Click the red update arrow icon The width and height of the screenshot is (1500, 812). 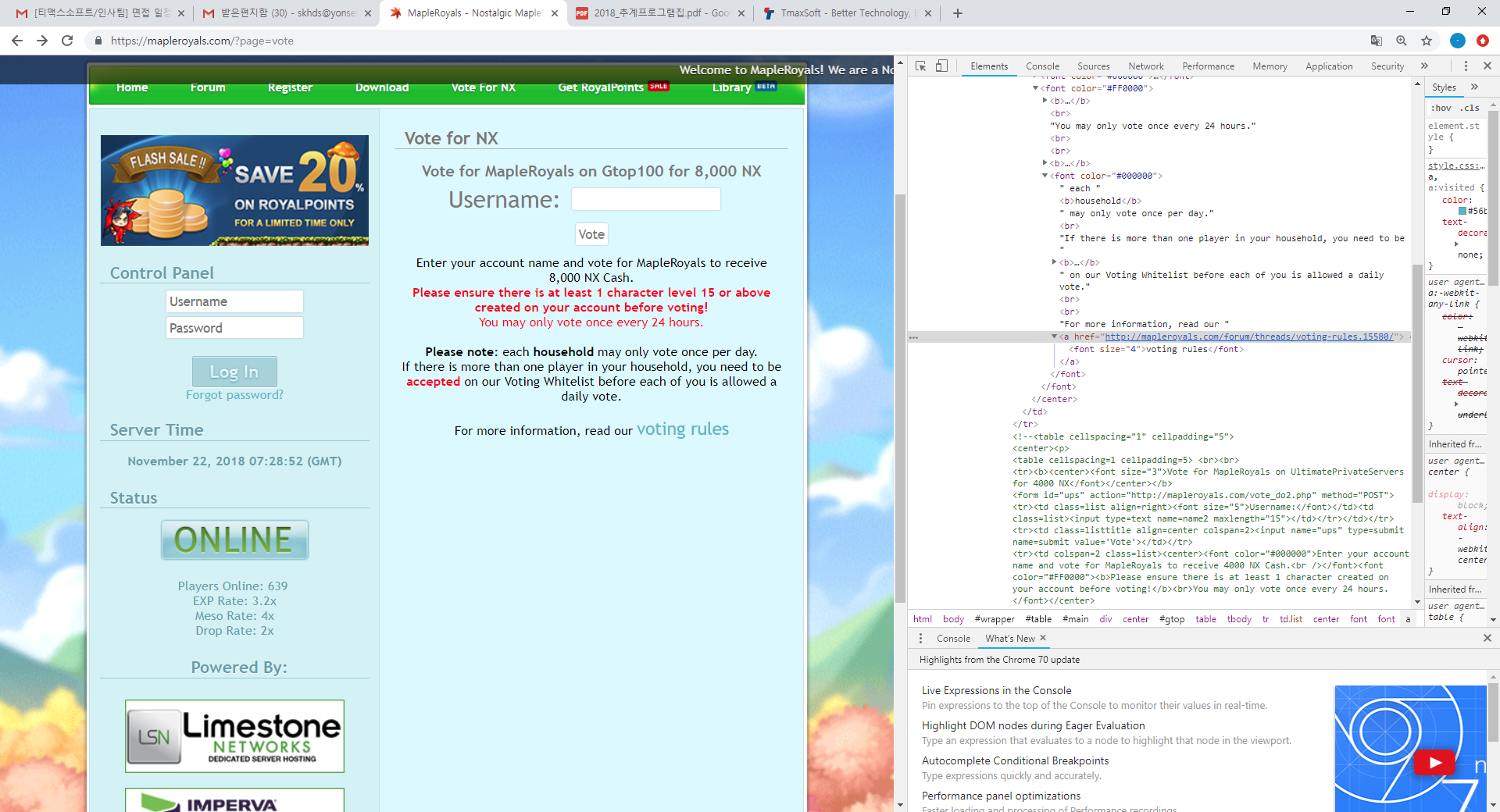[x=1483, y=41]
